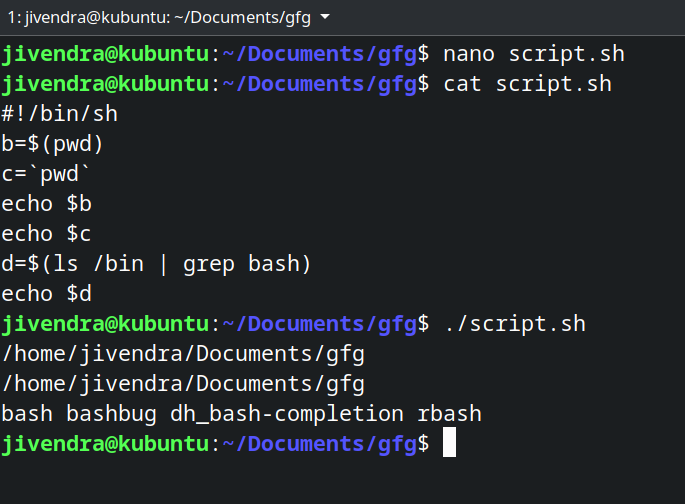This screenshot has width=685, height=504.
Task: Select the jivendra@kubuntu session tab title
Action: tap(159, 17)
